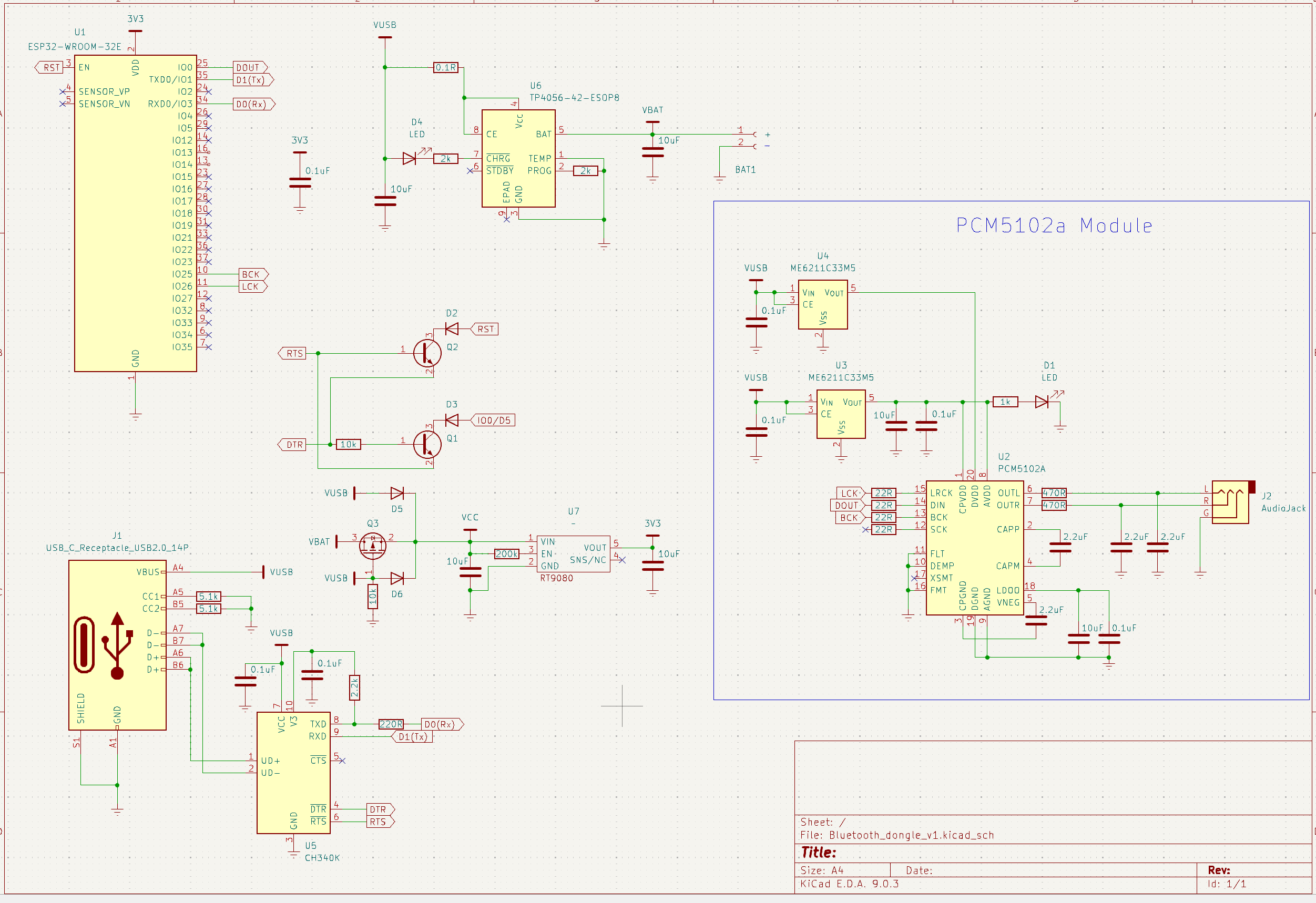Select the XSMT pin on PCM5102A
Image resolution: width=1316 pixels, height=903 pixels.
[943, 578]
